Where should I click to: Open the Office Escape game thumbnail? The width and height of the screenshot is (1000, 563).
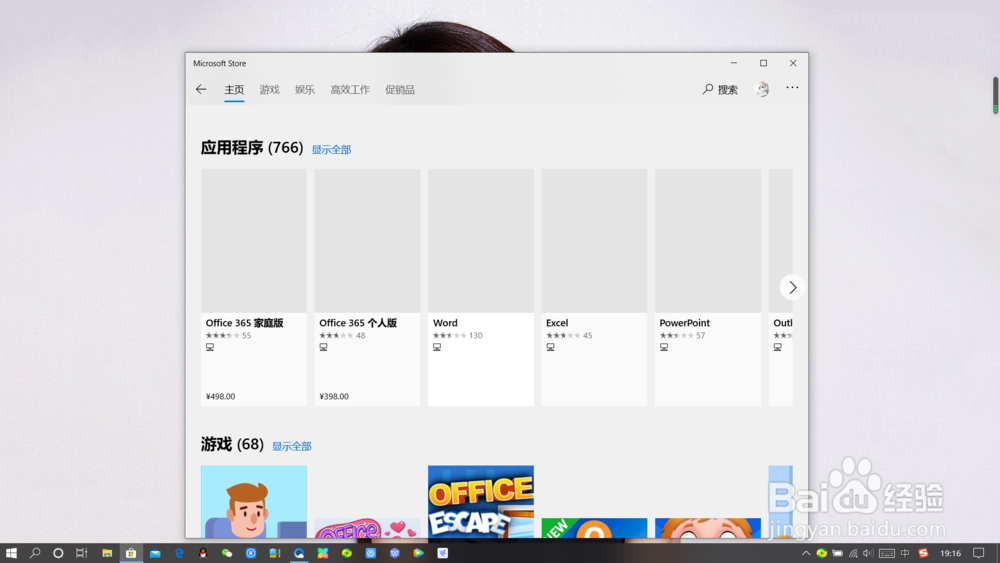pos(481,502)
